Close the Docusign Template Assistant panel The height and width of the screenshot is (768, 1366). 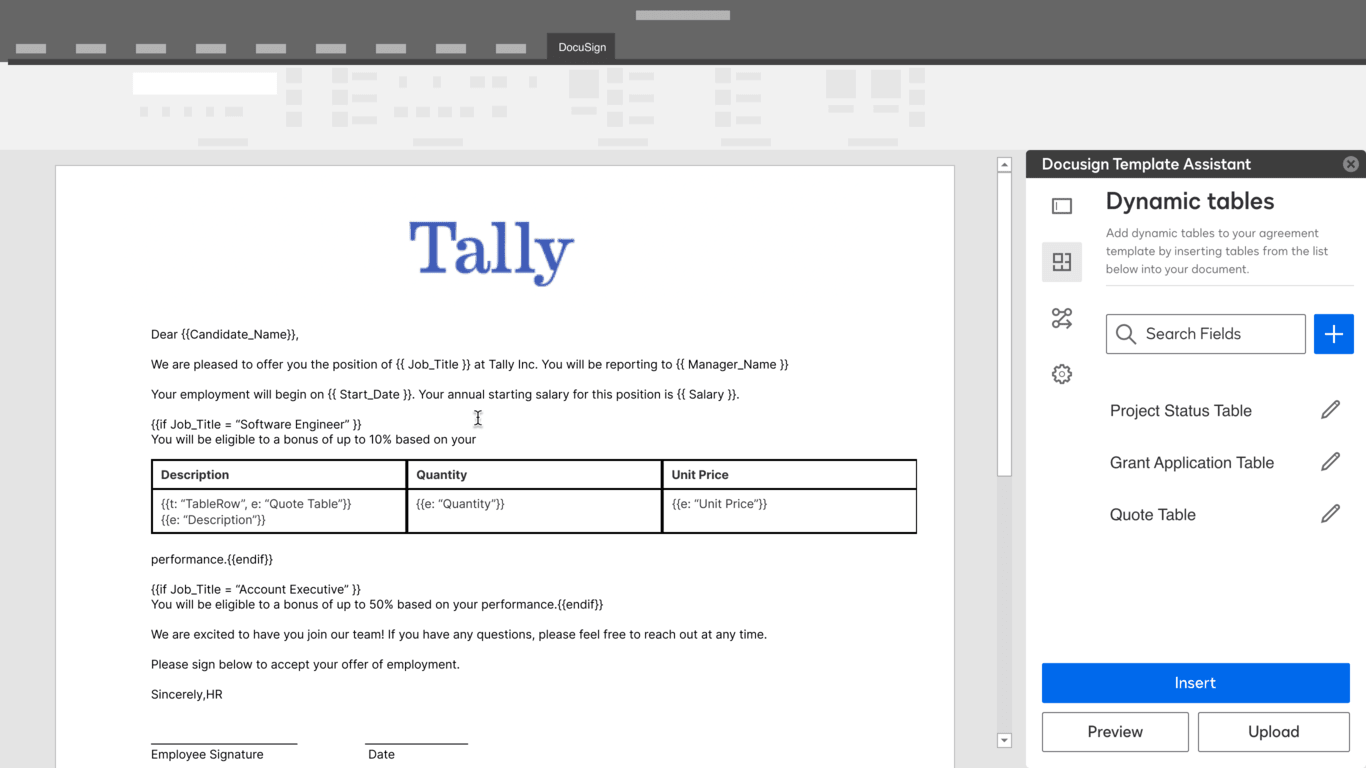click(1350, 164)
